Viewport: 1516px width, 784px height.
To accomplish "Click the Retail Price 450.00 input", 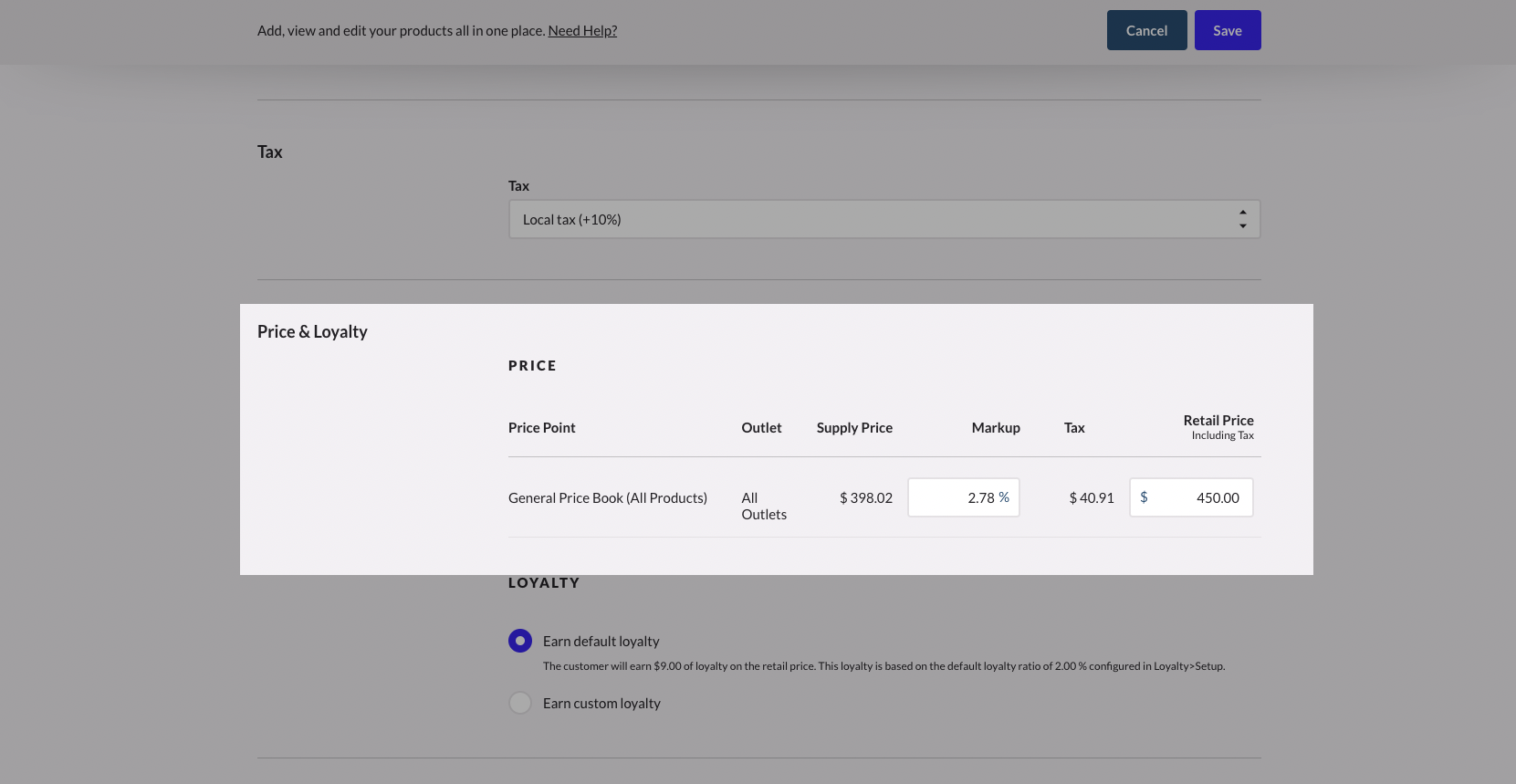I will click(1200, 497).
